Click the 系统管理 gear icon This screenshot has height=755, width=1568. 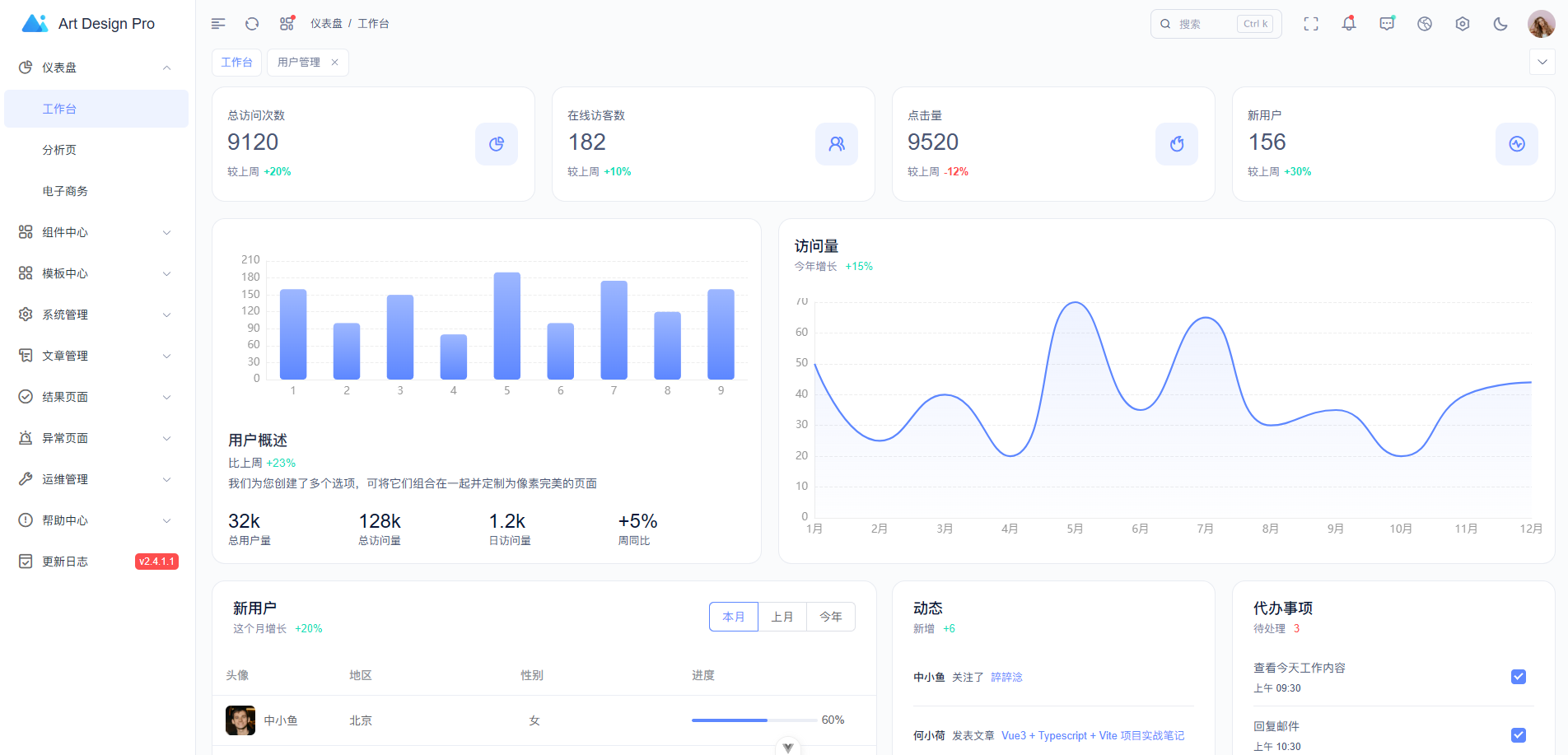26,315
